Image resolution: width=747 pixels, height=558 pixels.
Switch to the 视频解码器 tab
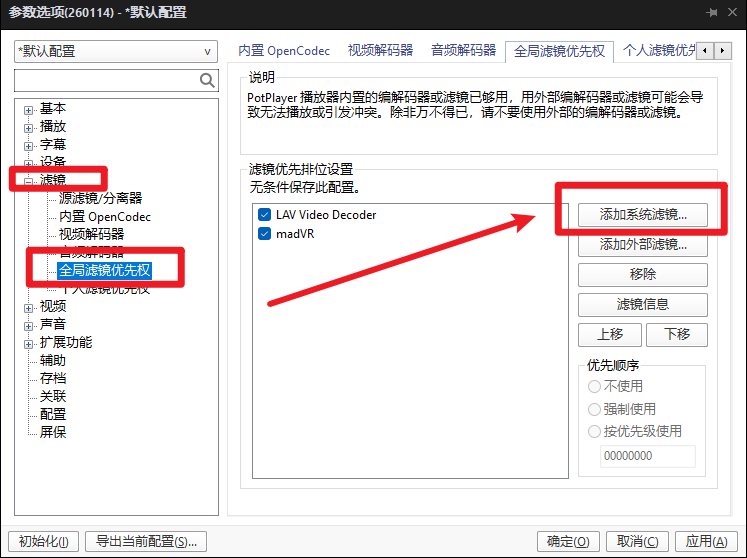[x=380, y=51]
